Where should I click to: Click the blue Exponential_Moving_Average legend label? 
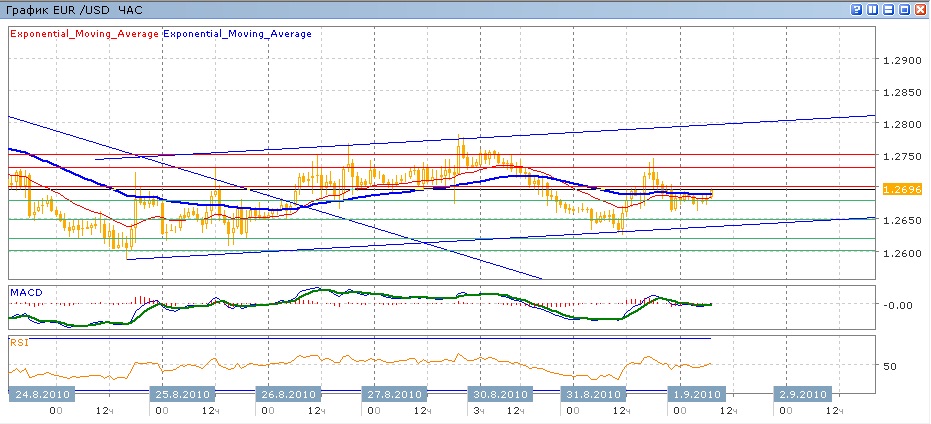(x=237, y=33)
